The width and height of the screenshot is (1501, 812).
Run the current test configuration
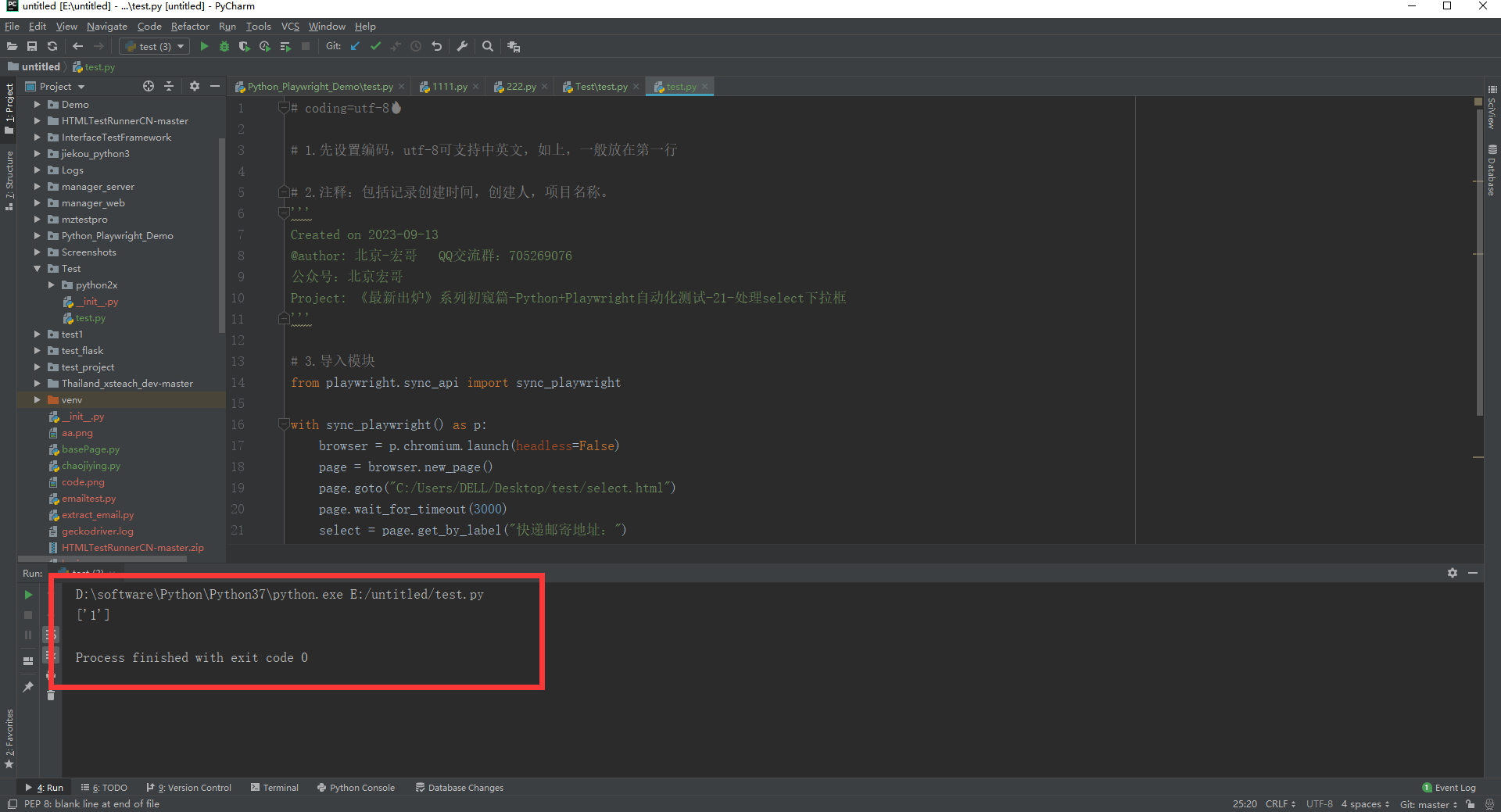coord(203,46)
